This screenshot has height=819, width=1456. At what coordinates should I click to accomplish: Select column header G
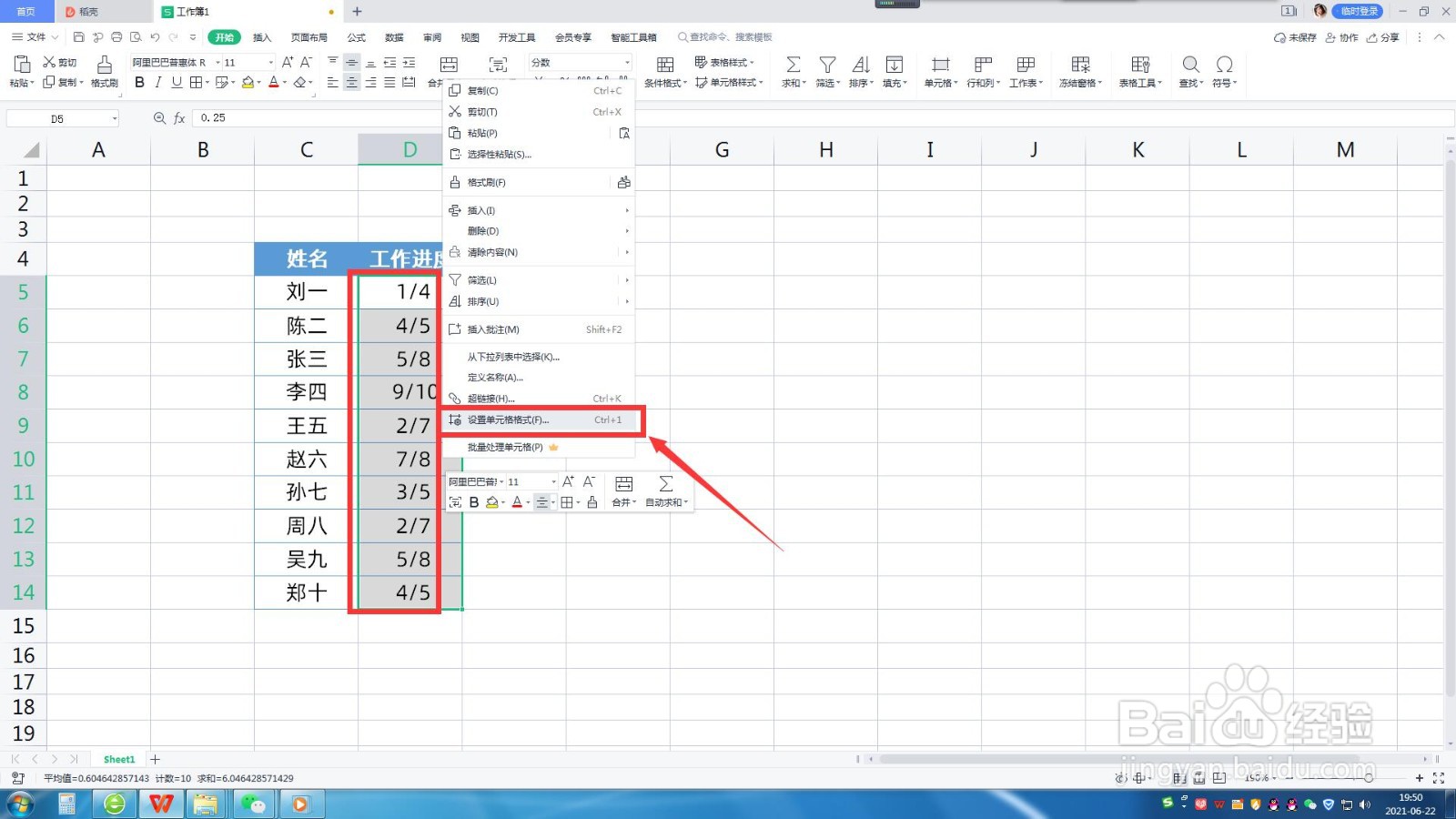tap(722, 149)
